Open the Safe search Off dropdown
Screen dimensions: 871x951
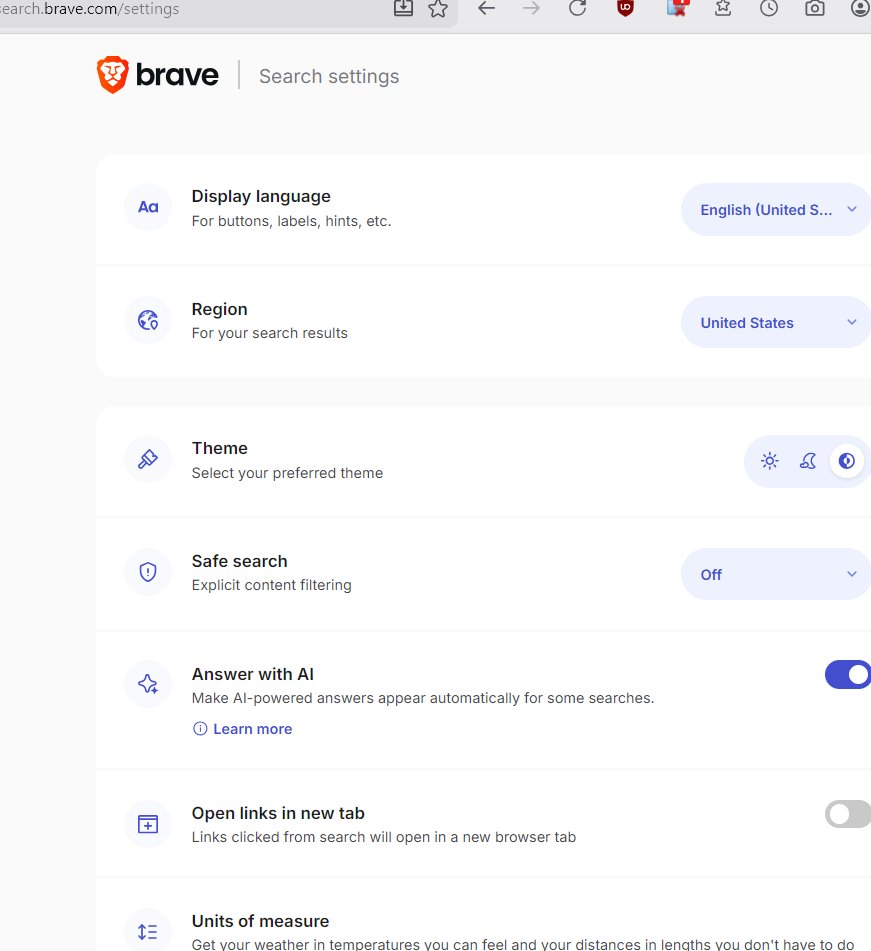tap(776, 574)
